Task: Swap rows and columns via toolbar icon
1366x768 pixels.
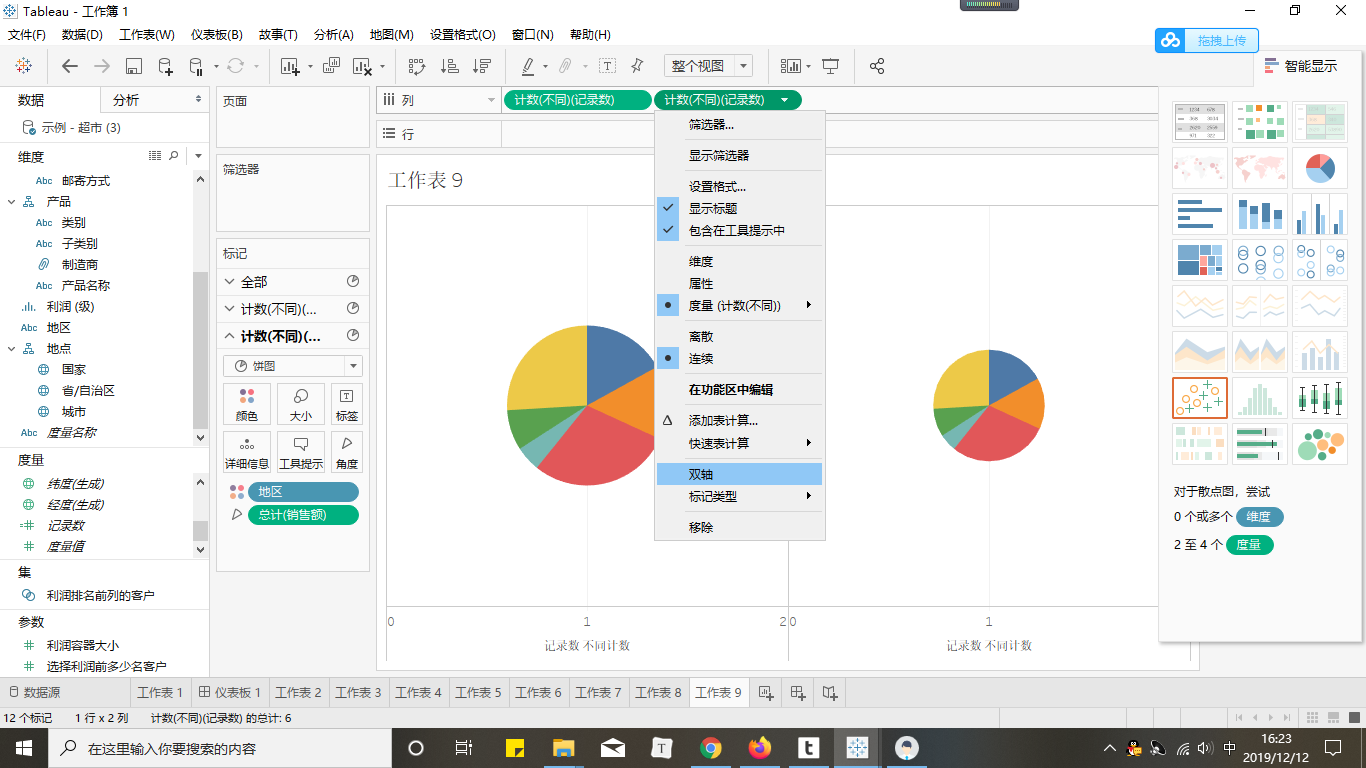Action: (x=417, y=66)
